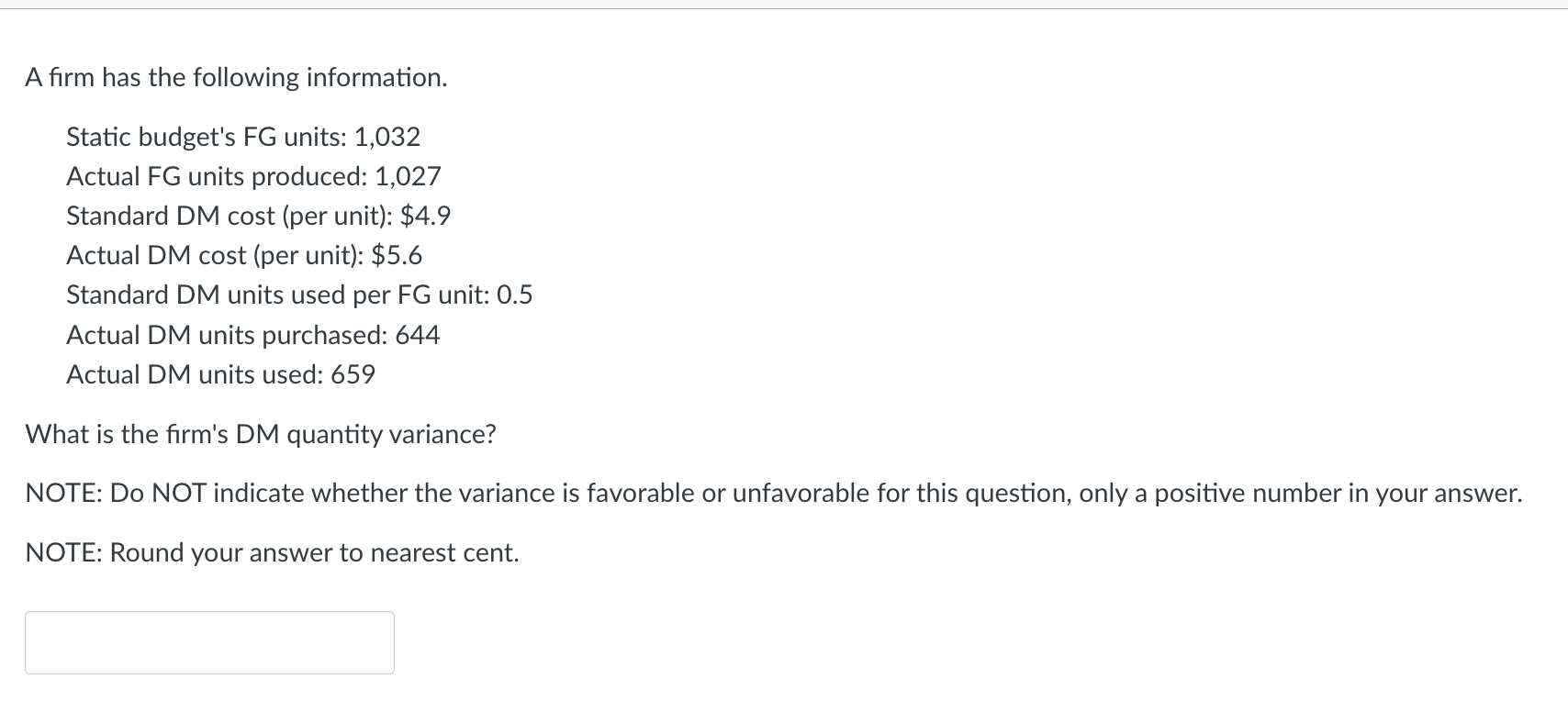Select the rounding NOTE instruction

272,552
